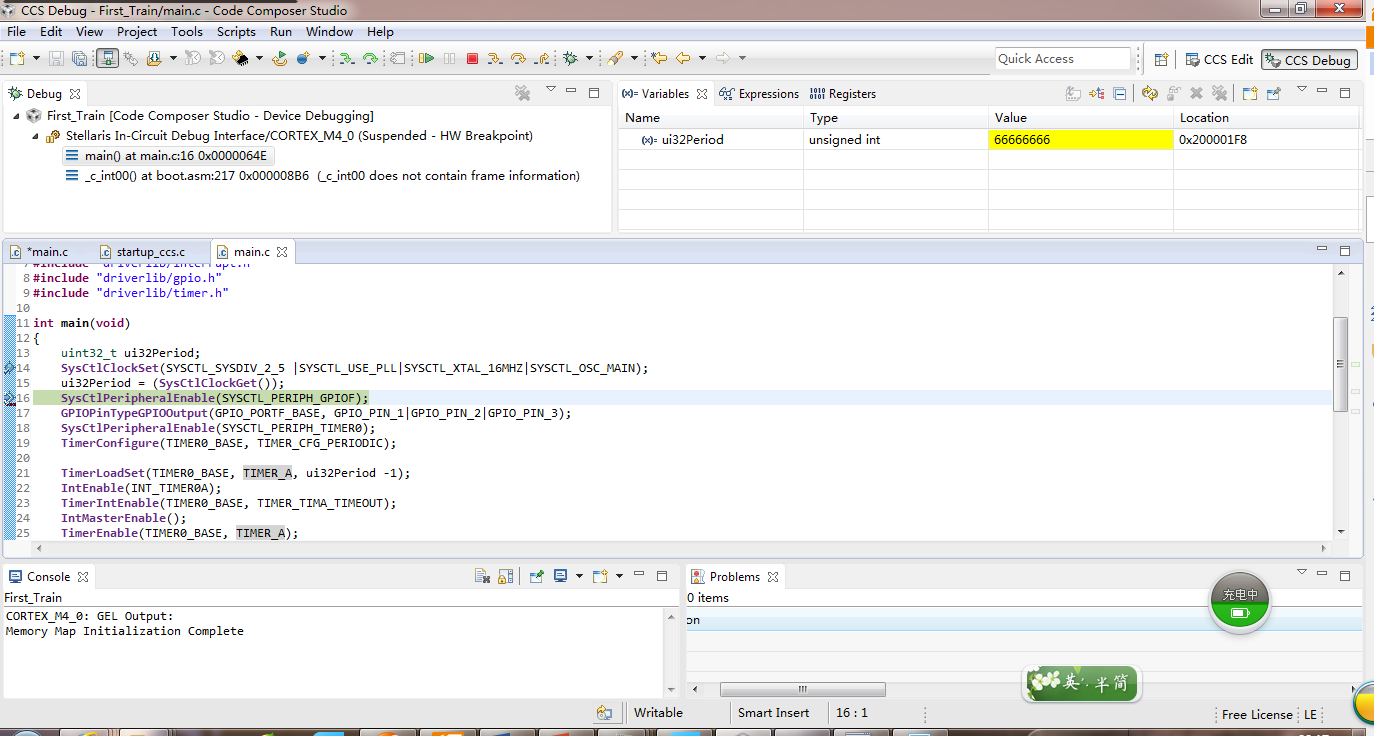Click Collapse All icon in Variables panel
The width and height of the screenshot is (1374, 736).
pyautogui.click(x=1120, y=93)
